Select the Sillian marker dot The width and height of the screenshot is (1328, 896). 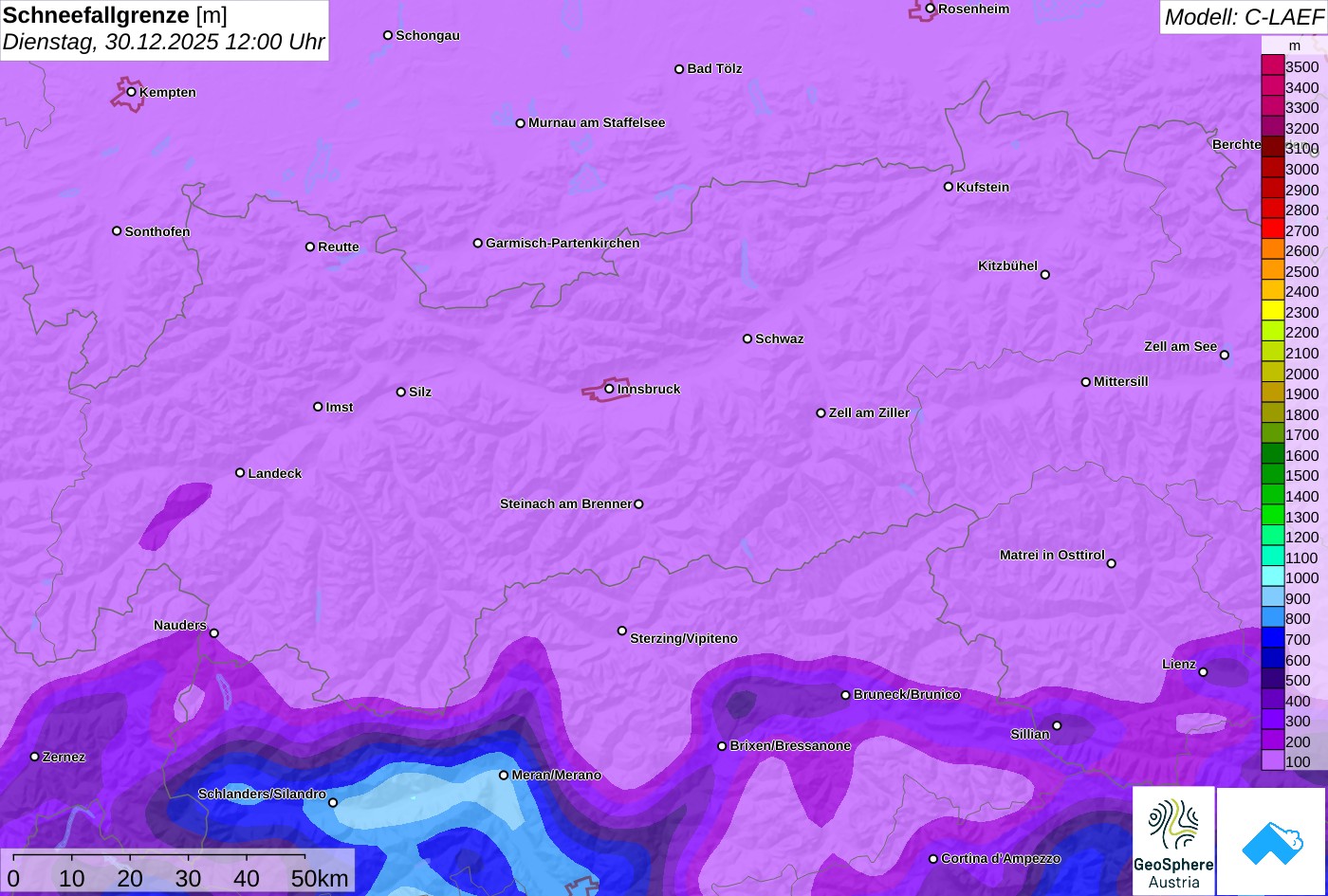(x=1057, y=726)
